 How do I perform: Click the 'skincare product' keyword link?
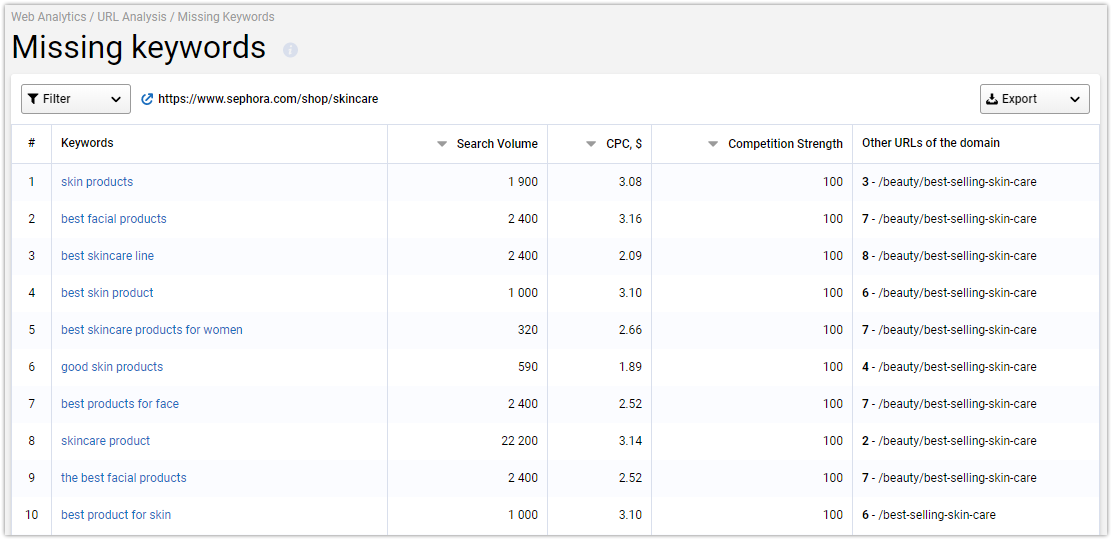coord(106,441)
